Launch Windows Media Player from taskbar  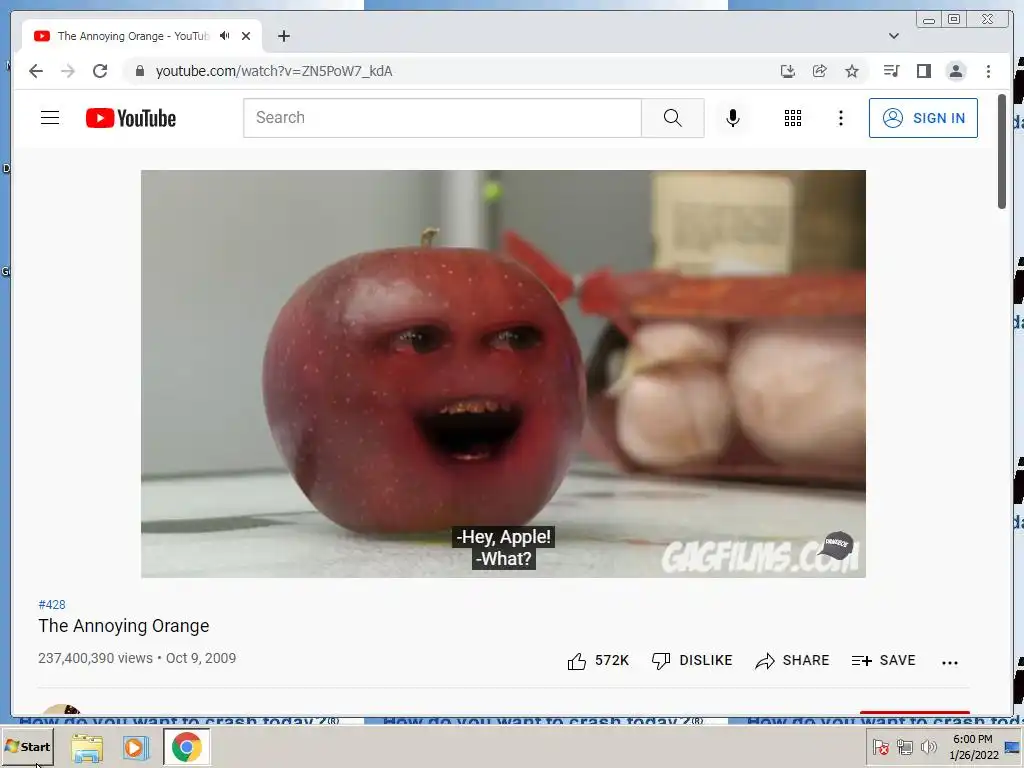click(x=135, y=748)
